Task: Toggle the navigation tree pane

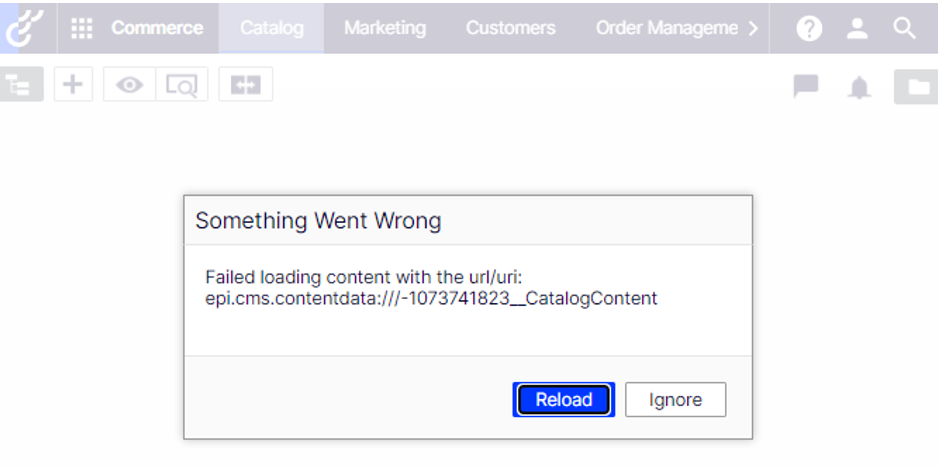Action: [x=20, y=85]
